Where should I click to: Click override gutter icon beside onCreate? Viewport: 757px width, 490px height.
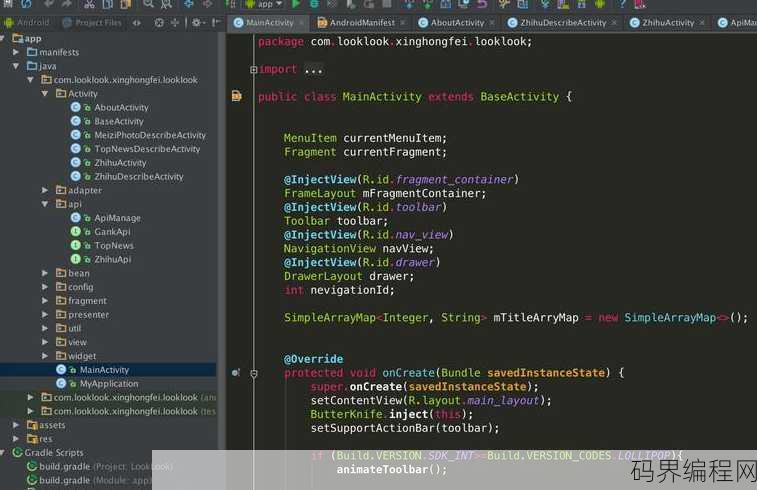tap(236, 373)
